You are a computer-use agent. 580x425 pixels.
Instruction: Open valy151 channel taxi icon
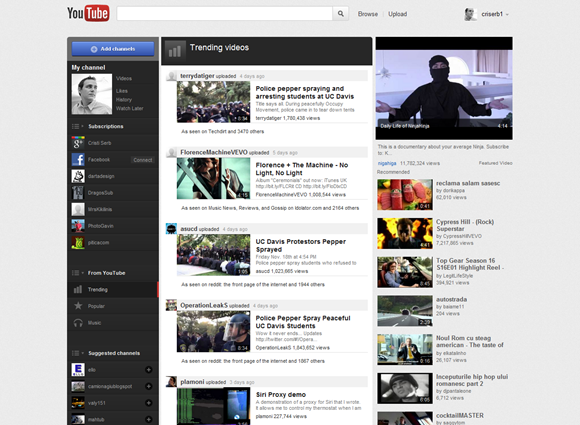pos(78,403)
